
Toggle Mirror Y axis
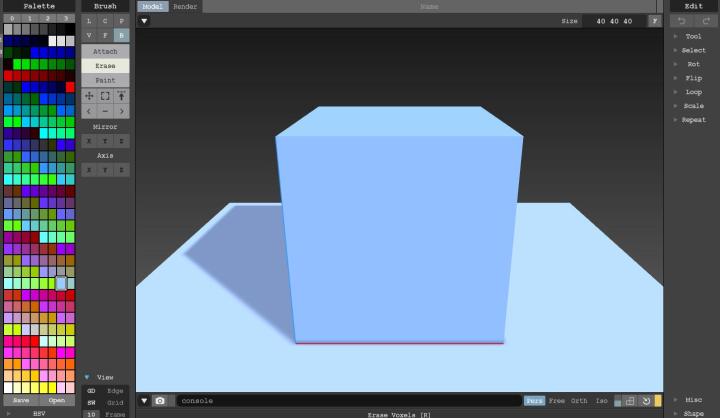[105, 141]
